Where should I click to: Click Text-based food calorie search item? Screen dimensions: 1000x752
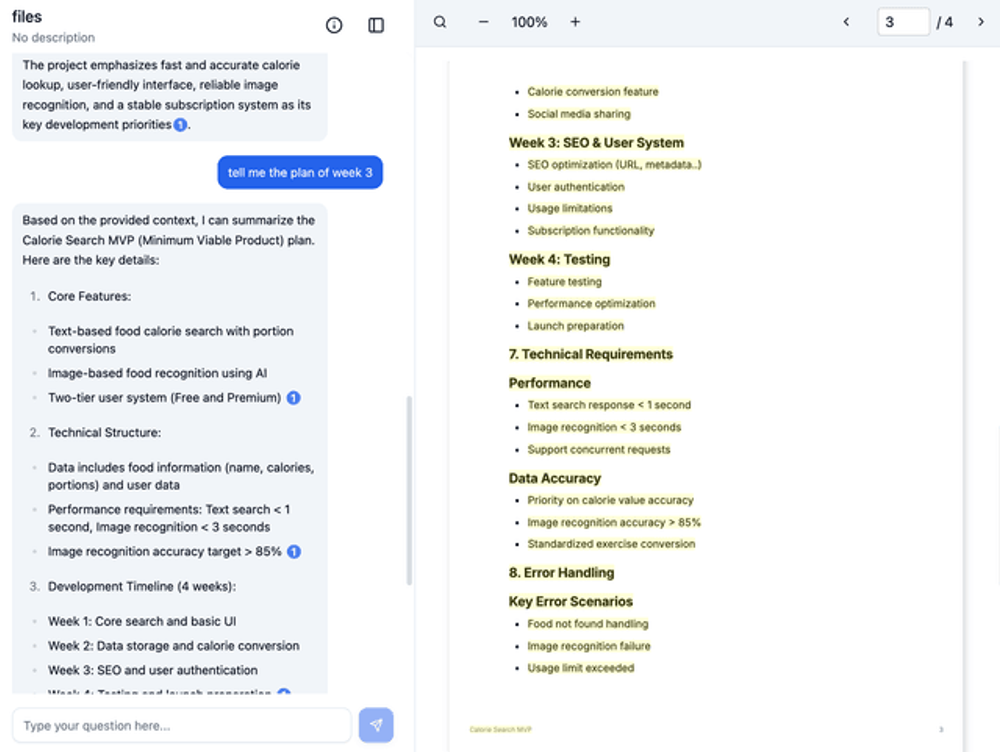(171, 340)
